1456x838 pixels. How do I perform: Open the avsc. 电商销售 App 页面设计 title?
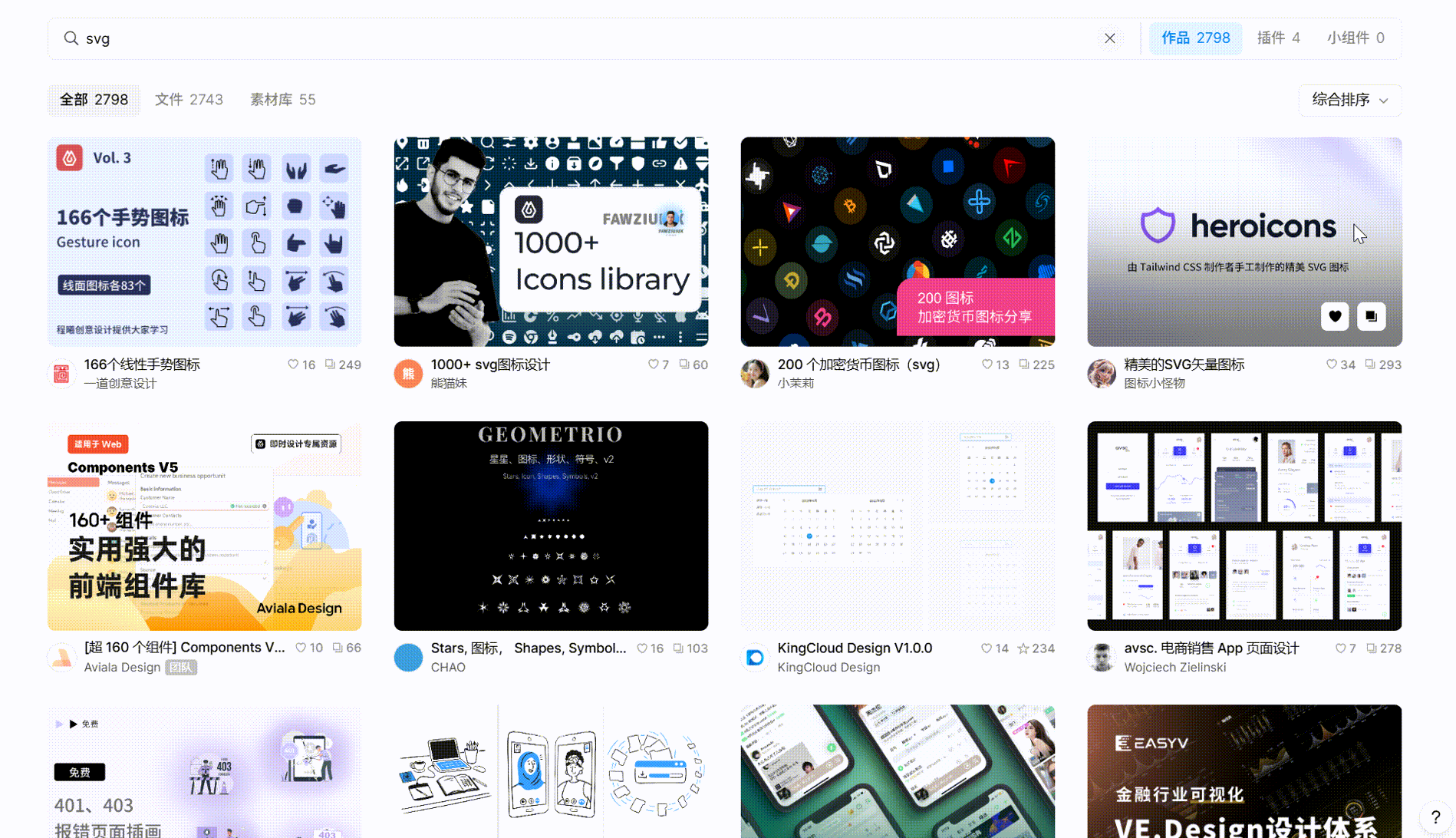click(x=1211, y=648)
